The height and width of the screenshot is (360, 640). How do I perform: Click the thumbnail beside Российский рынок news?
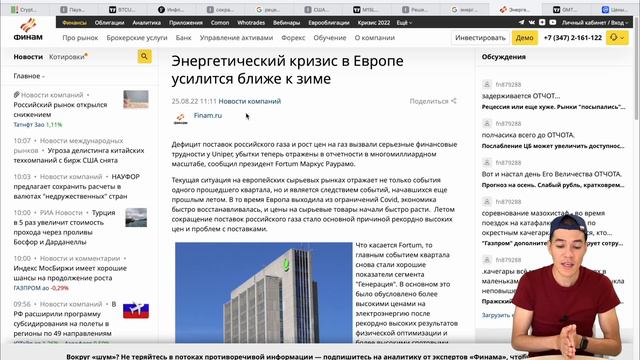tap(136, 99)
